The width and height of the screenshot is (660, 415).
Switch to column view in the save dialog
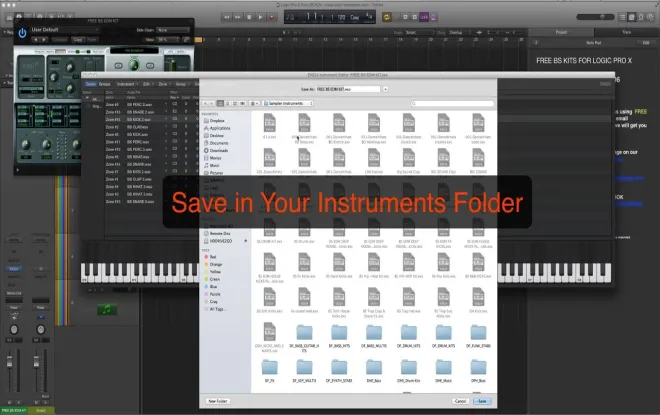click(x=235, y=104)
